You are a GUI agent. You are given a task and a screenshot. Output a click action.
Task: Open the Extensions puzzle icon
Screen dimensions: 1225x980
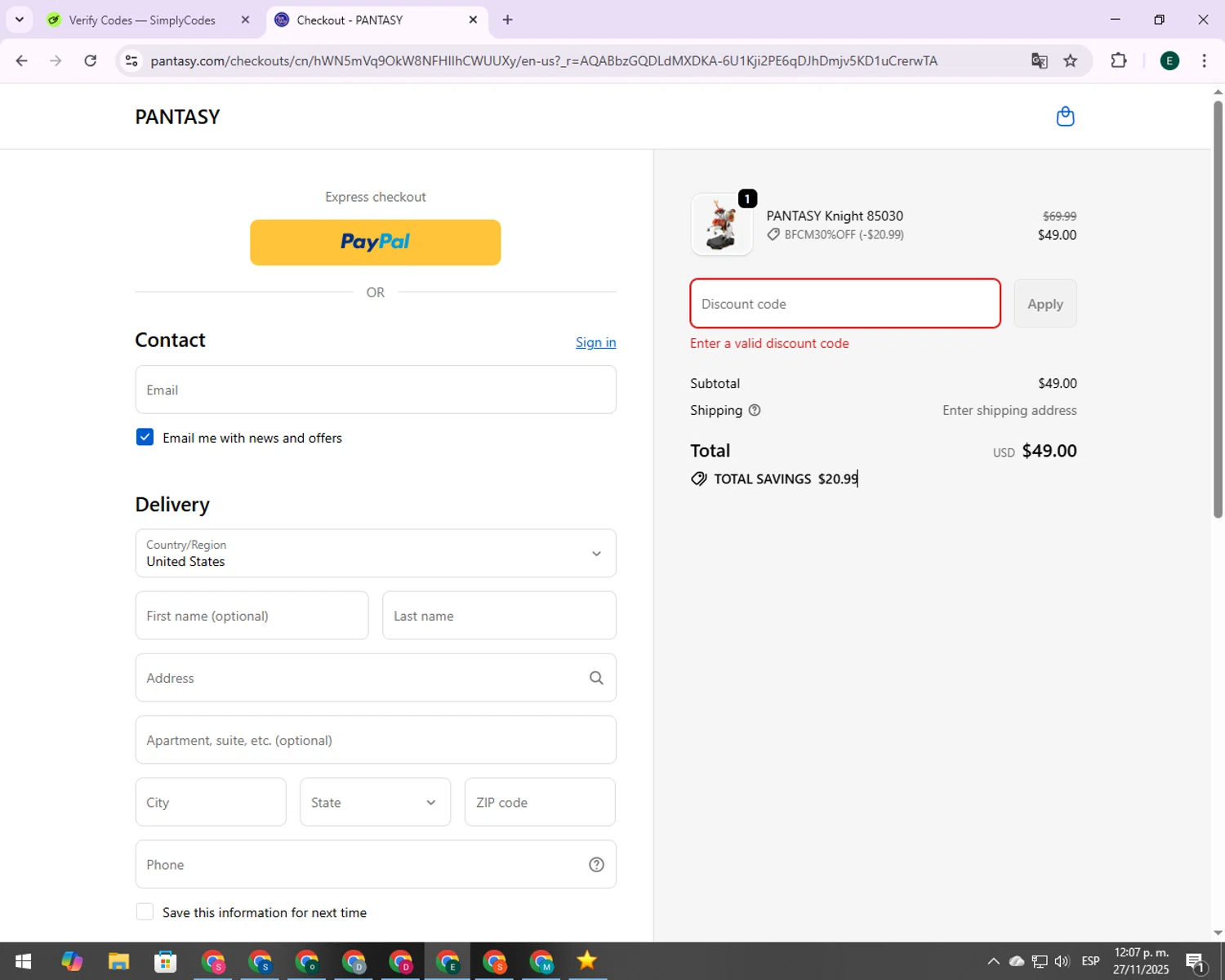tap(1119, 60)
